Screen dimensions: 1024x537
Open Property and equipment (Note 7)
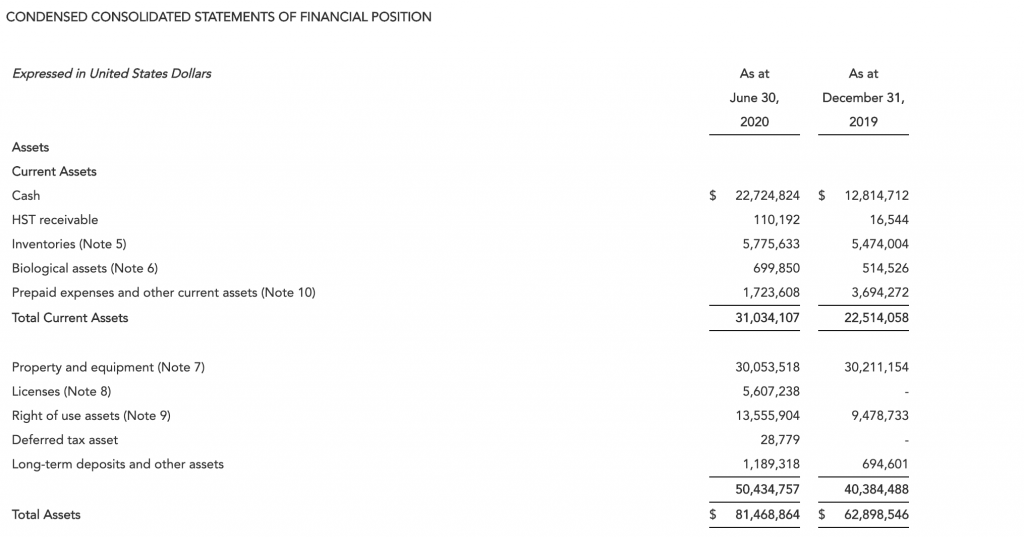pyautogui.click(x=108, y=367)
